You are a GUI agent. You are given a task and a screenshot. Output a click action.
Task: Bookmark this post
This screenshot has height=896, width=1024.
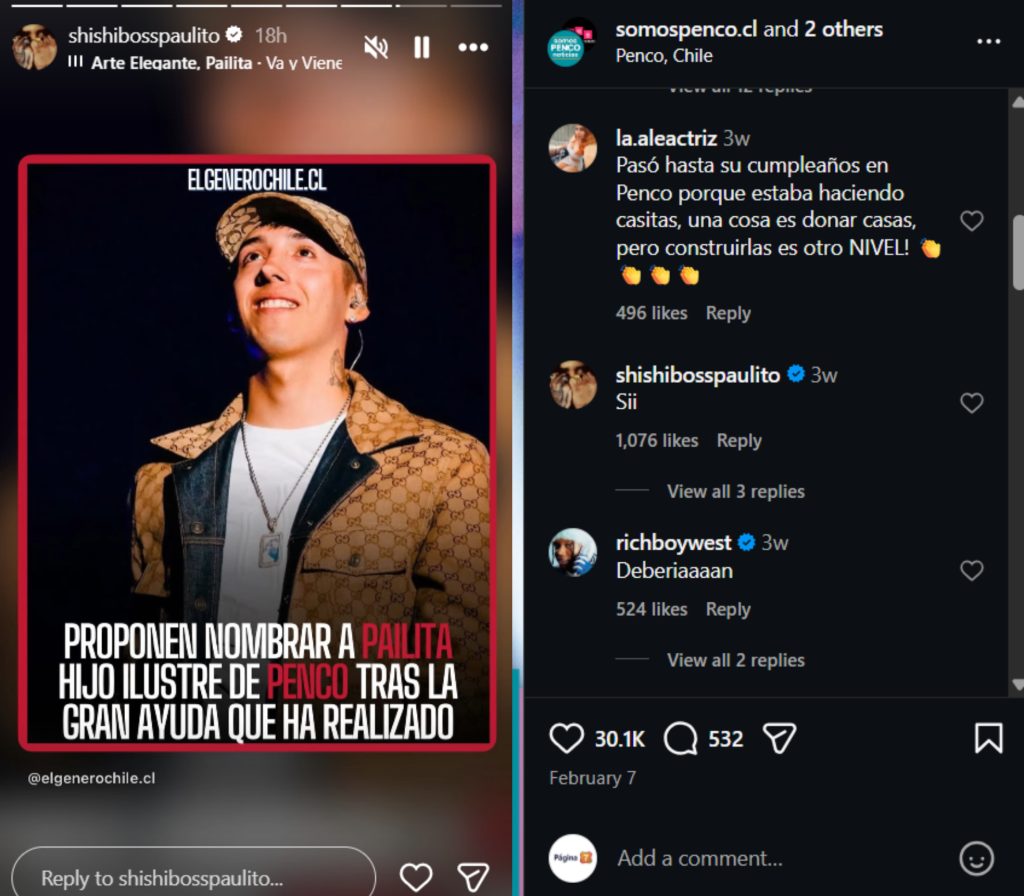[988, 739]
